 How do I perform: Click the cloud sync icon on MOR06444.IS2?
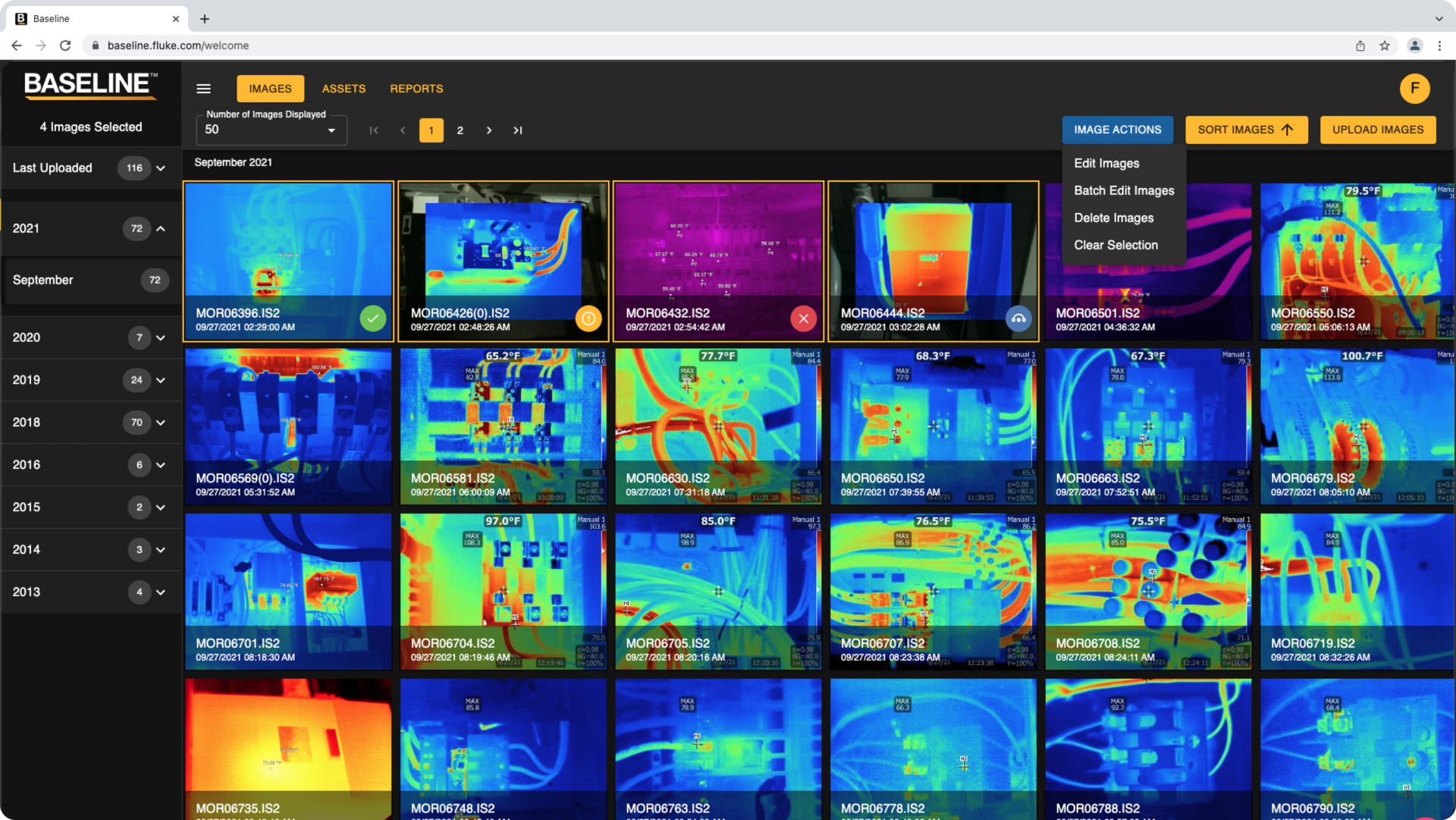click(x=1018, y=319)
